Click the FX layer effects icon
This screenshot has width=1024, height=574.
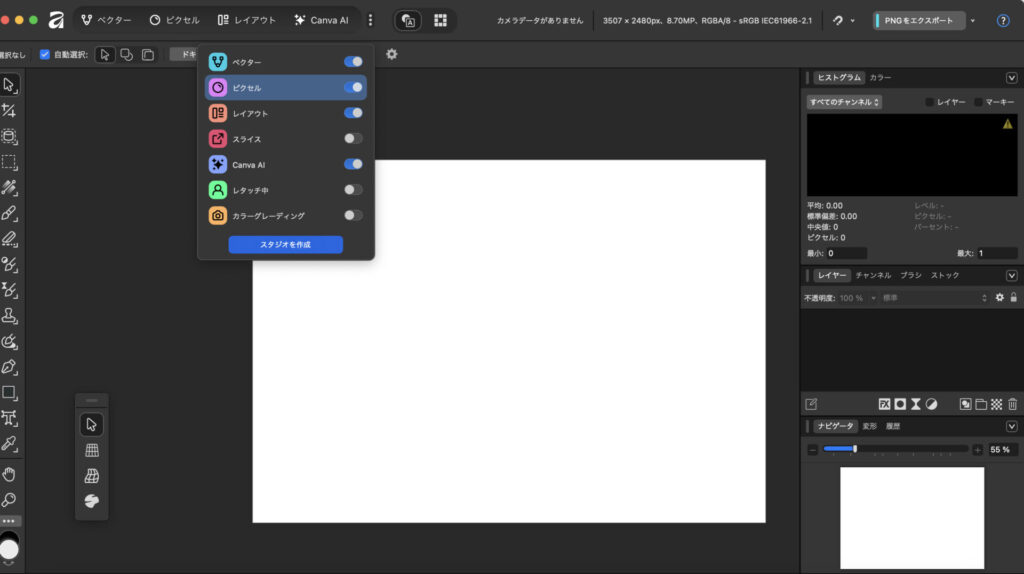tap(884, 404)
